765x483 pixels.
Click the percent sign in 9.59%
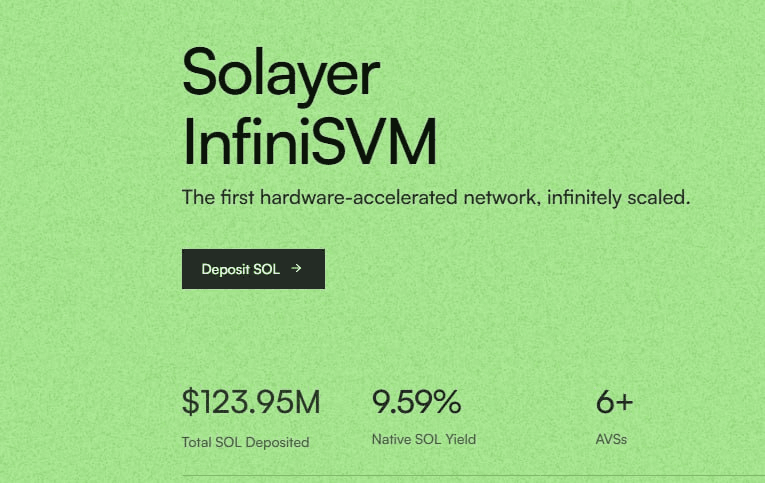[x=446, y=403]
